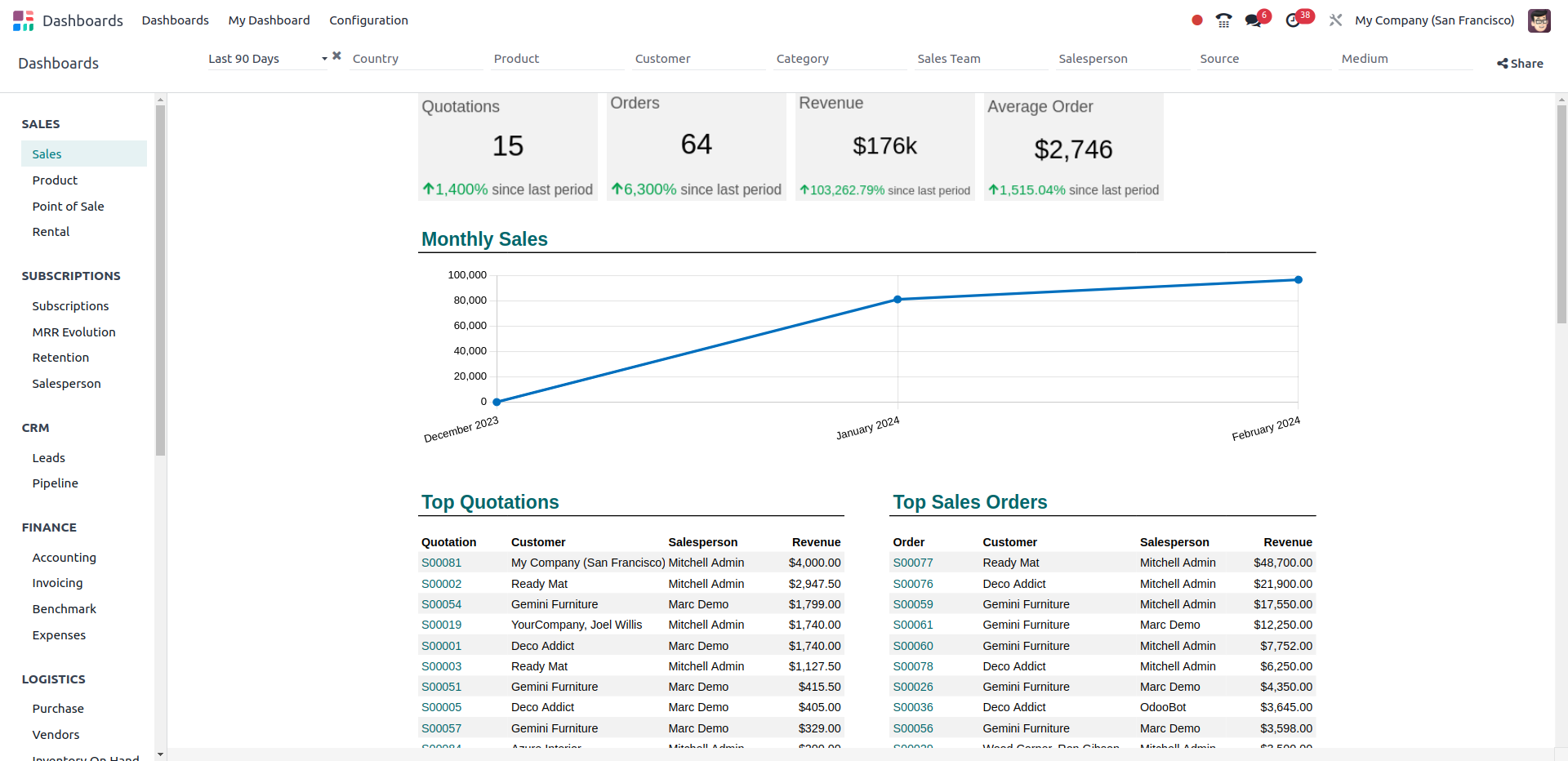This screenshot has width=1568, height=761.
Task: Open quotation S00051
Action: pyautogui.click(x=441, y=687)
